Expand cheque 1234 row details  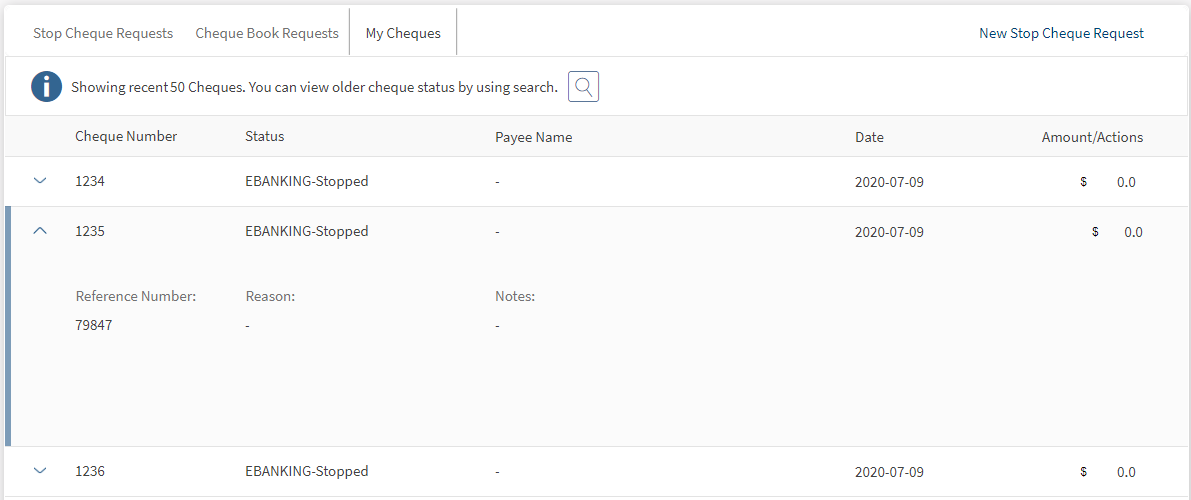coord(40,181)
